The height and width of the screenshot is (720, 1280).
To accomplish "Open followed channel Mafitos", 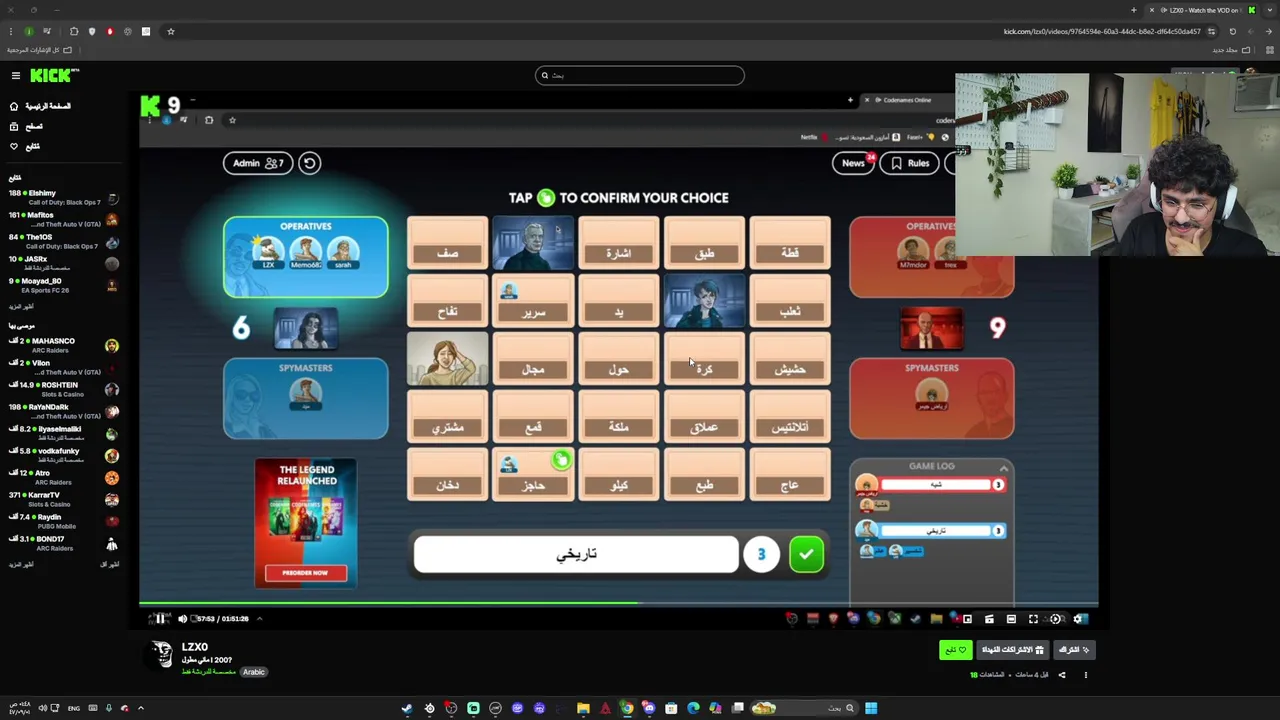I will point(62,219).
